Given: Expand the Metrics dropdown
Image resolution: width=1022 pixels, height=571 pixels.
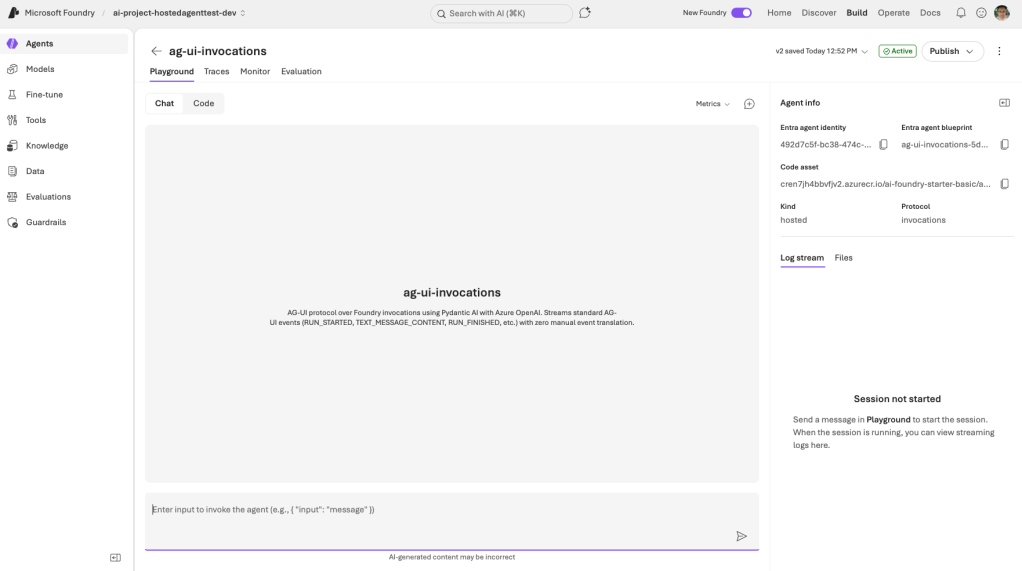Looking at the screenshot, I should click(x=713, y=104).
